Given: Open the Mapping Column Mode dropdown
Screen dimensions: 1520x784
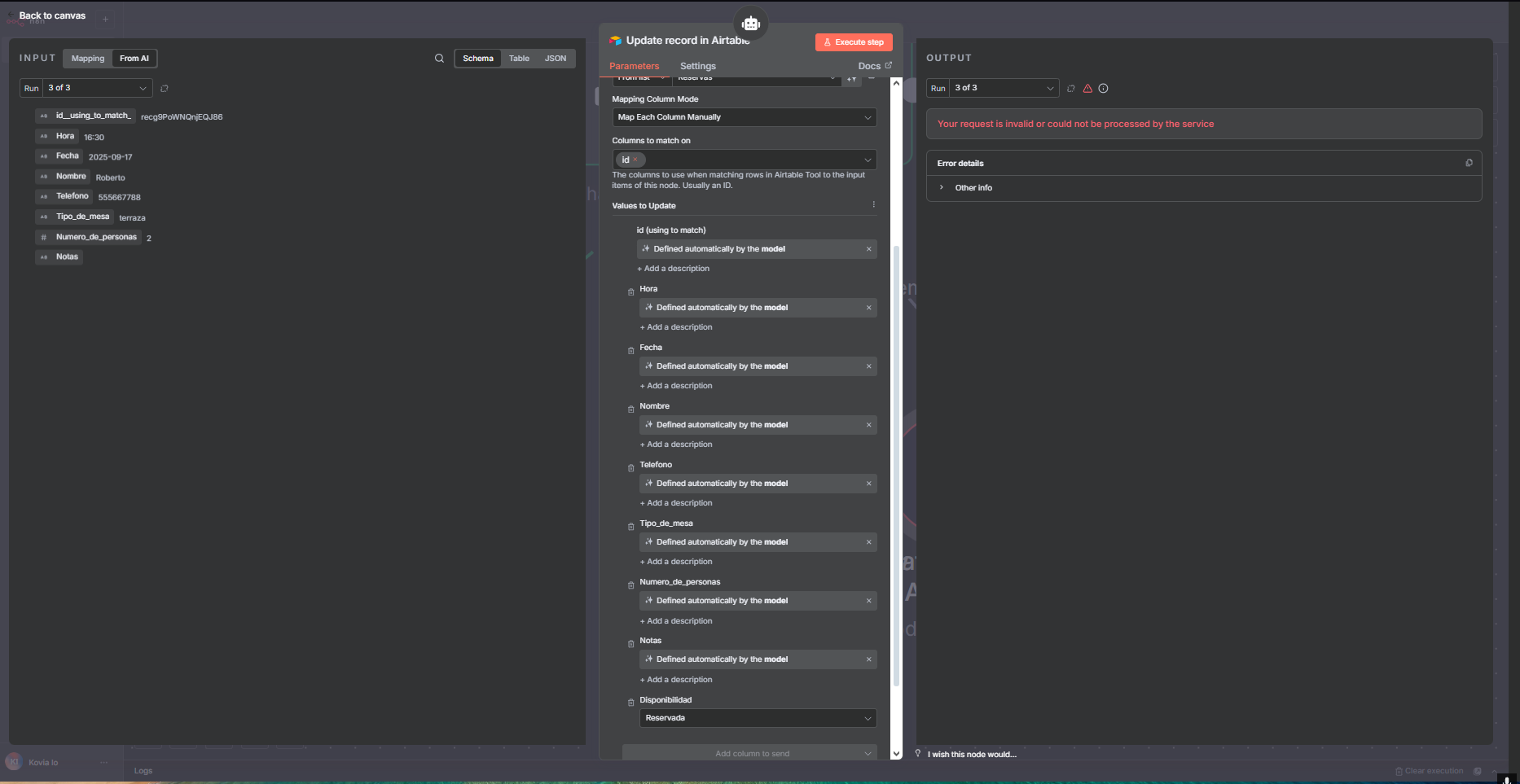Looking at the screenshot, I should 744,117.
